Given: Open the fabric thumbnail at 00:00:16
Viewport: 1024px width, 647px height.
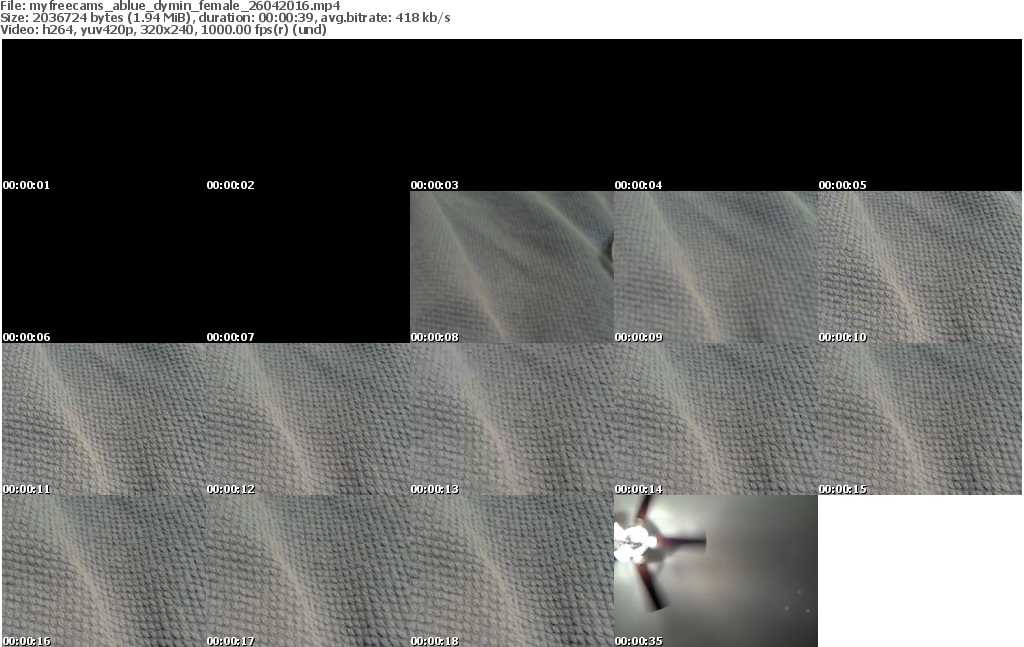Looking at the screenshot, I should click(x=104, y=571).
